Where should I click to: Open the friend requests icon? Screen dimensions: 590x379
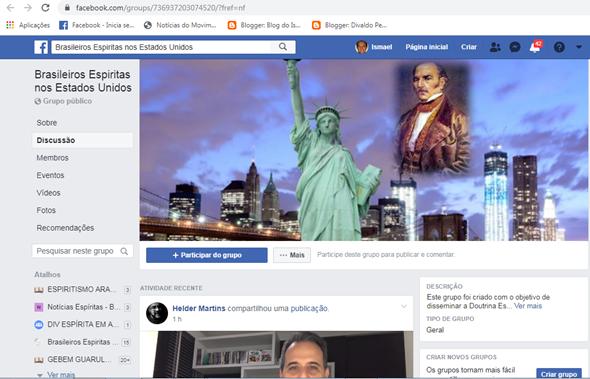coord(495,47)
